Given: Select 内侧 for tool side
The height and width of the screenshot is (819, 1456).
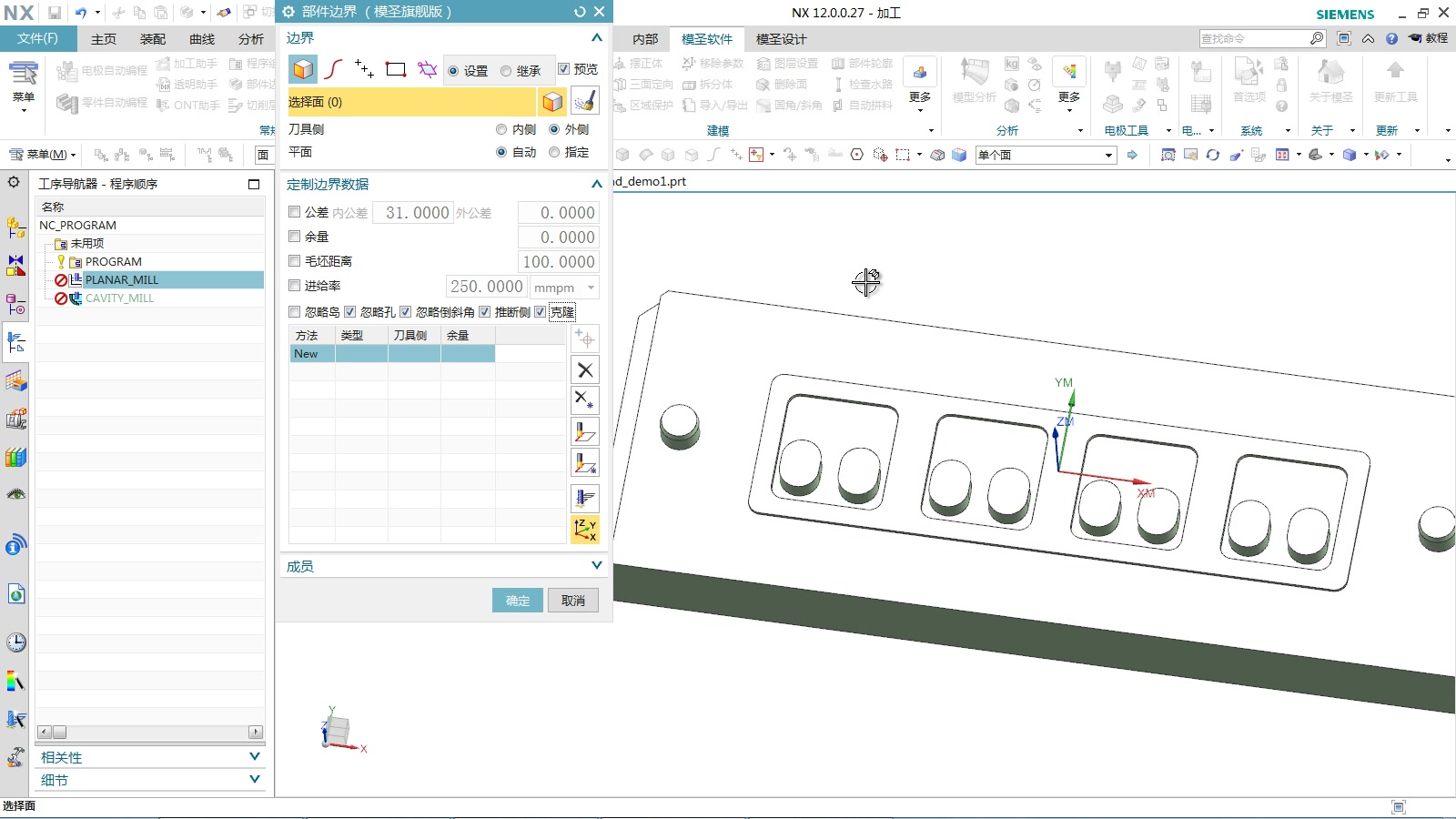Looking at the screenshot, I should (501, 129).
